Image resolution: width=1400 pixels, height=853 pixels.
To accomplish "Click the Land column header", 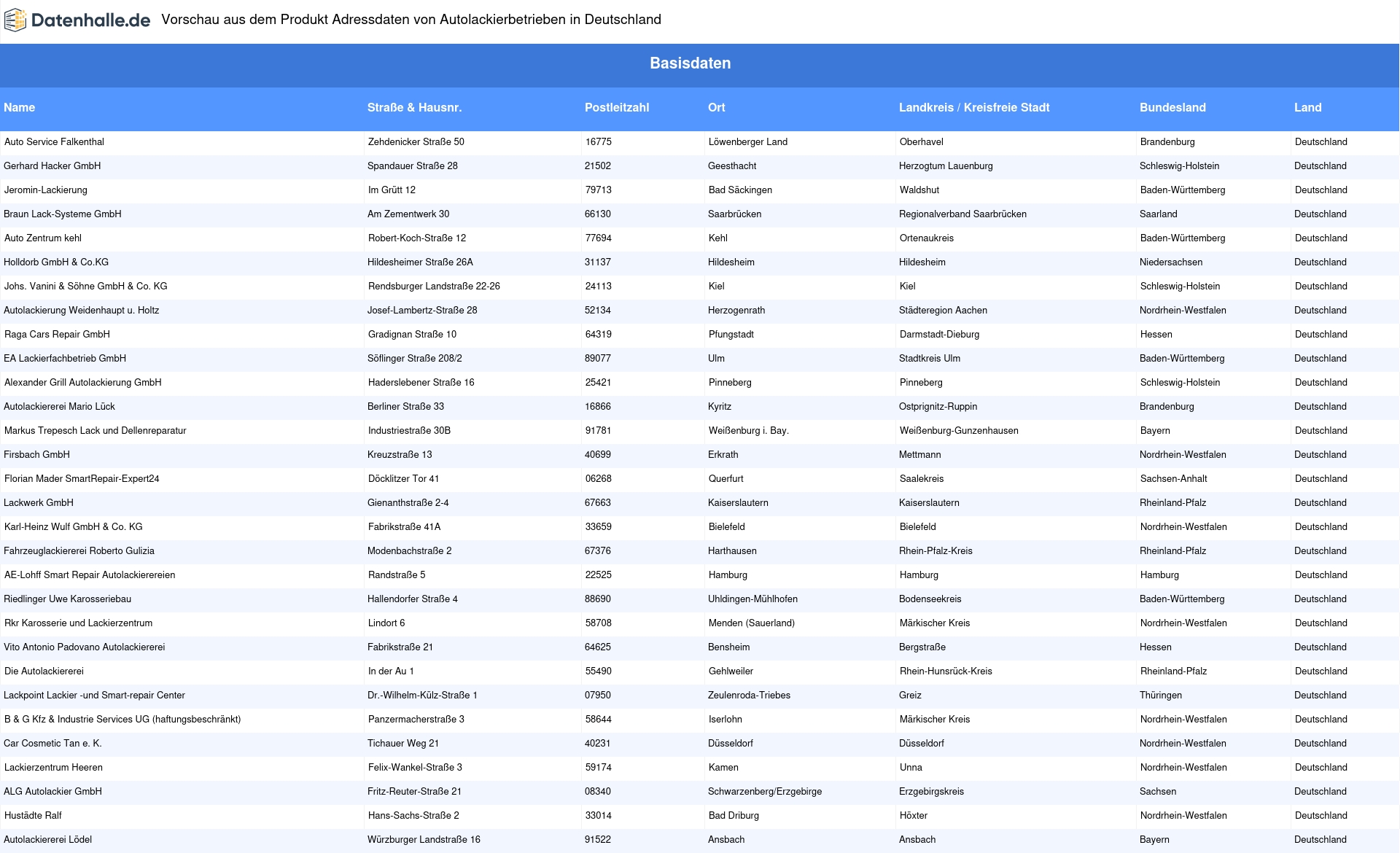I will 1307,107.
